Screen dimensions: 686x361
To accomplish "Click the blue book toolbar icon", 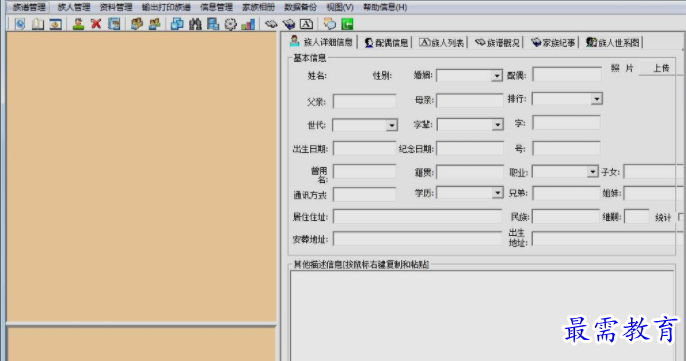I will (x=289, y=24).
